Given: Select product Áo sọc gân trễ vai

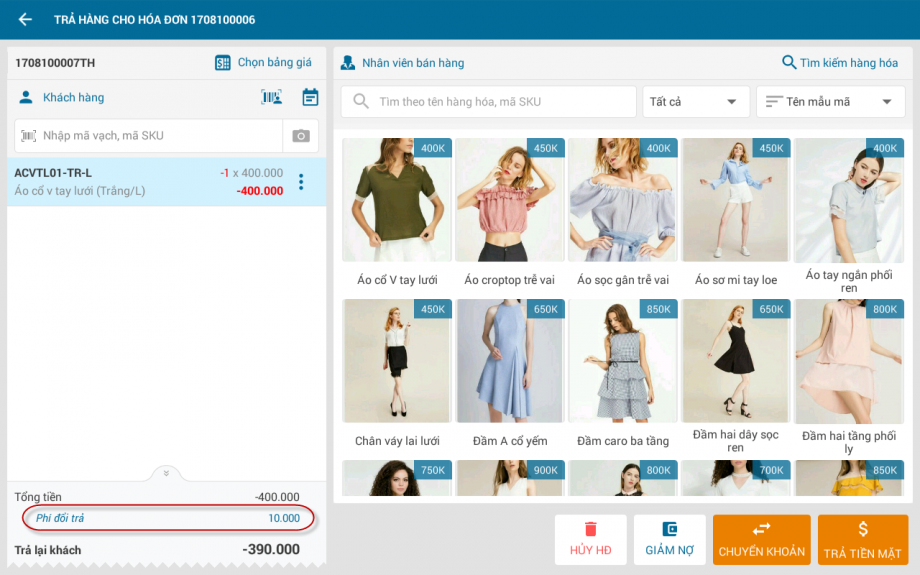Looking at the screenshot, I should click(x=623, y=212).
